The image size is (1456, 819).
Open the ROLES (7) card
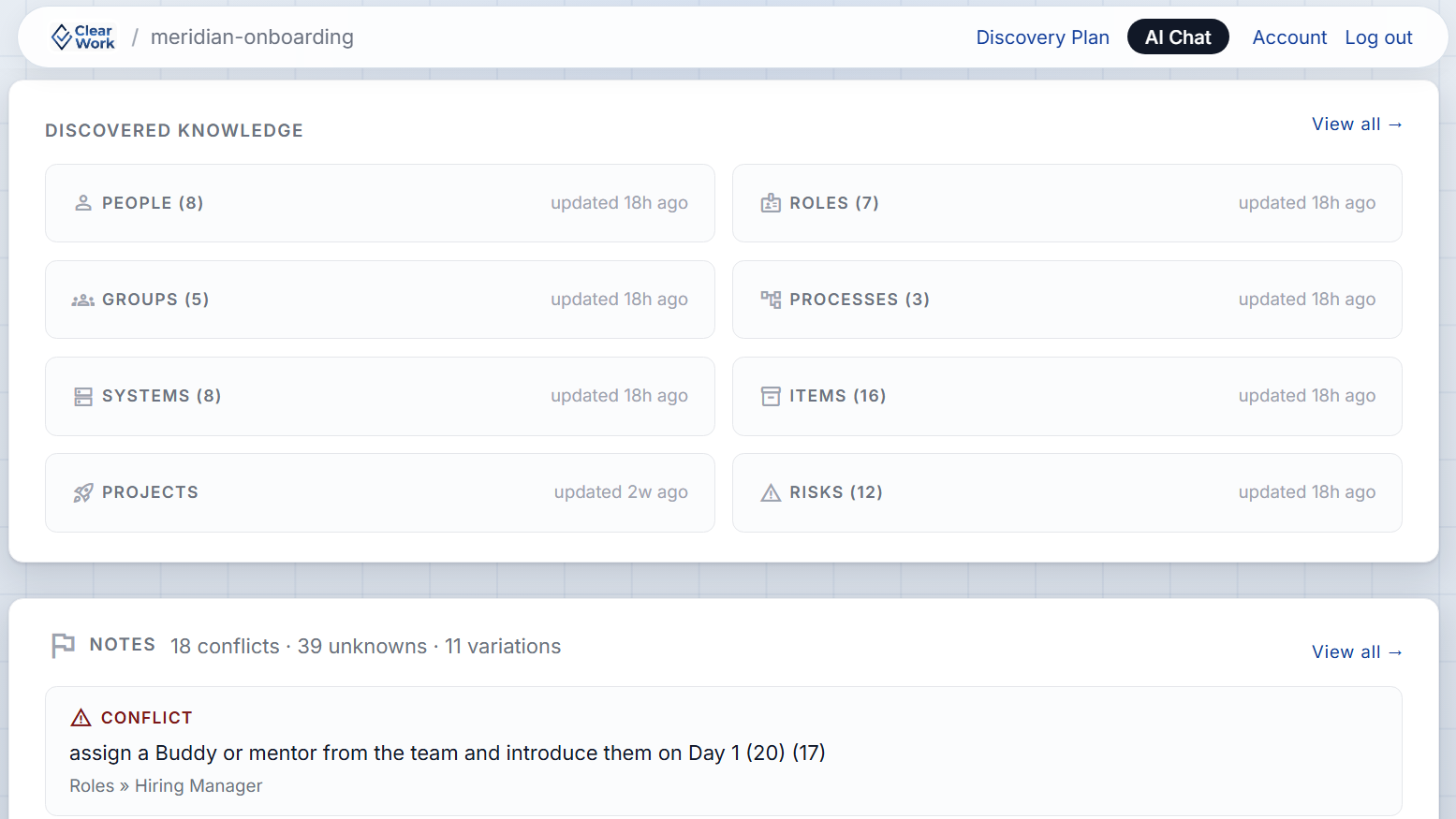(1066, 203)
